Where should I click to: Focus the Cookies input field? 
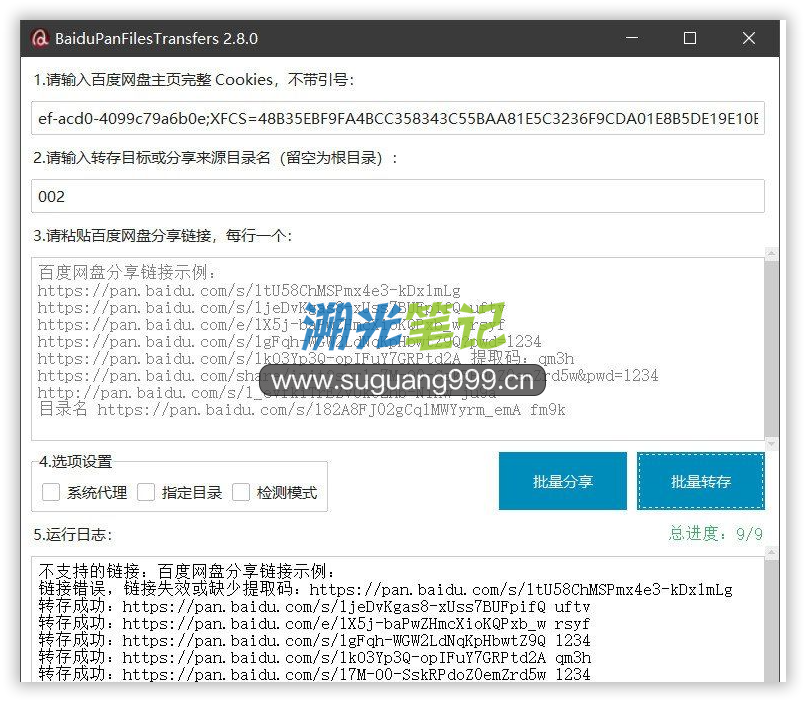click(398, 118)
